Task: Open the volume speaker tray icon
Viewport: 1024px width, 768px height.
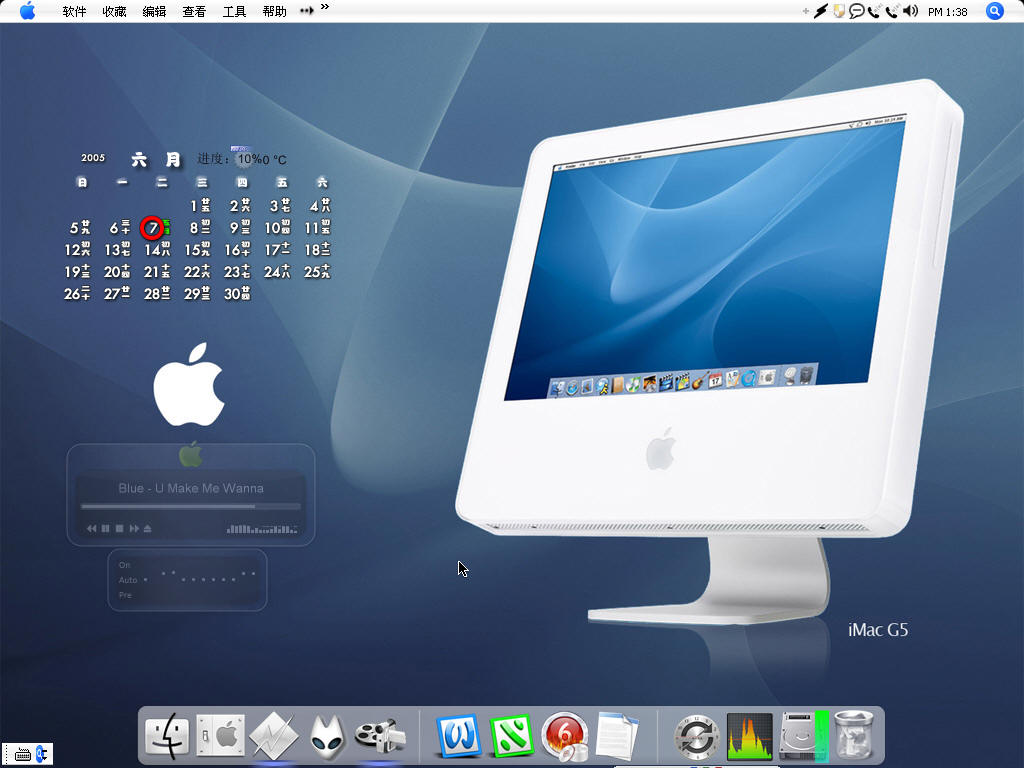Action: pos(910,11)
